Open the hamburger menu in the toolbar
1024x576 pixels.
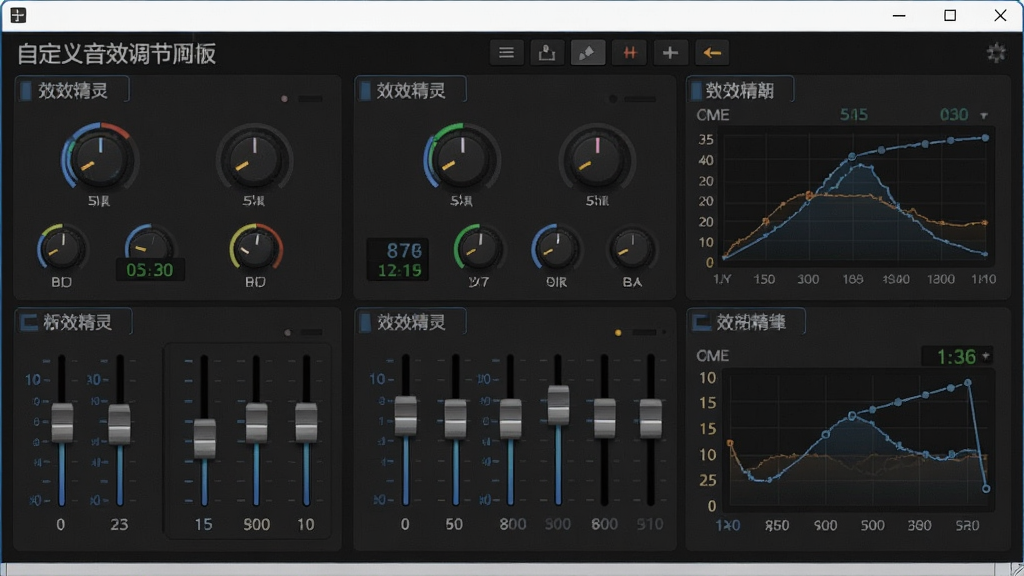(507, 53)
